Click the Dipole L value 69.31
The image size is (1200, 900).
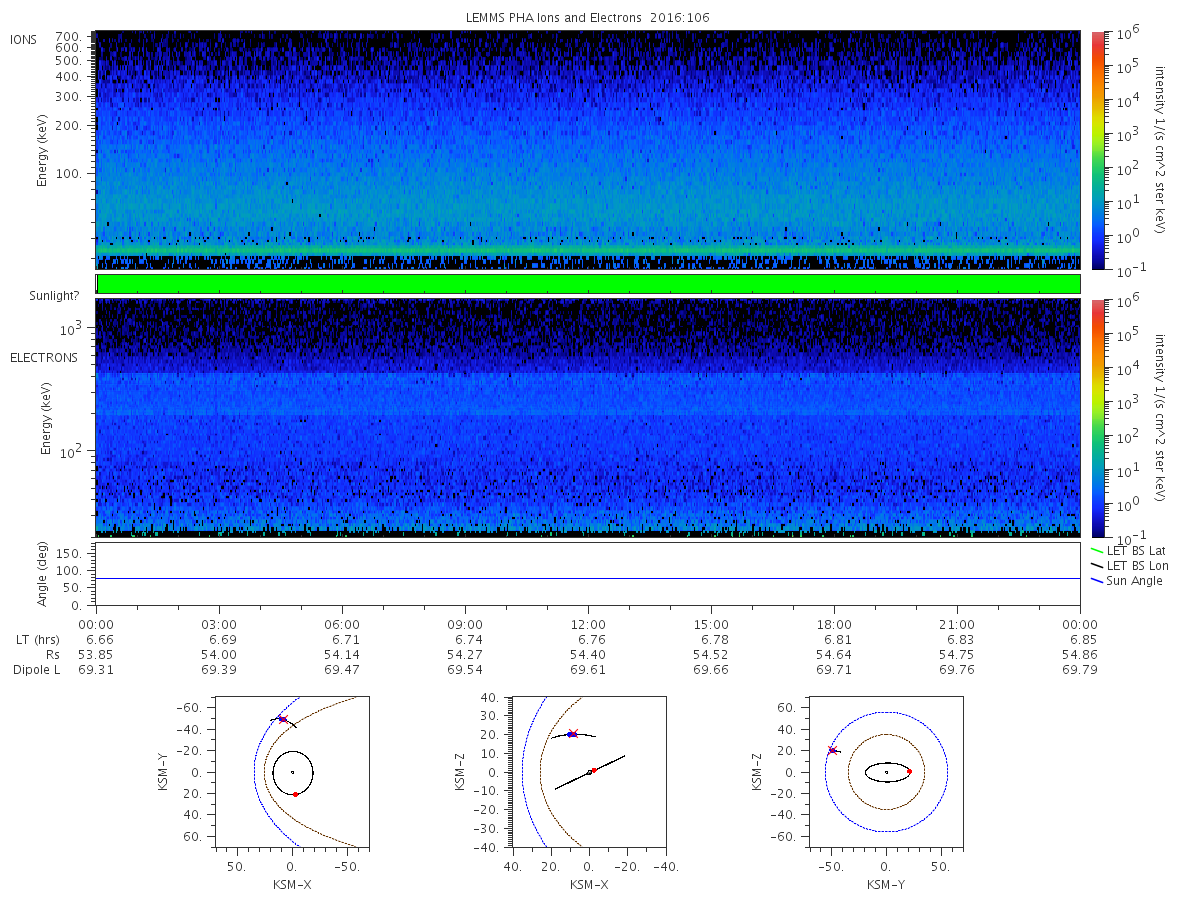(96, 669)
